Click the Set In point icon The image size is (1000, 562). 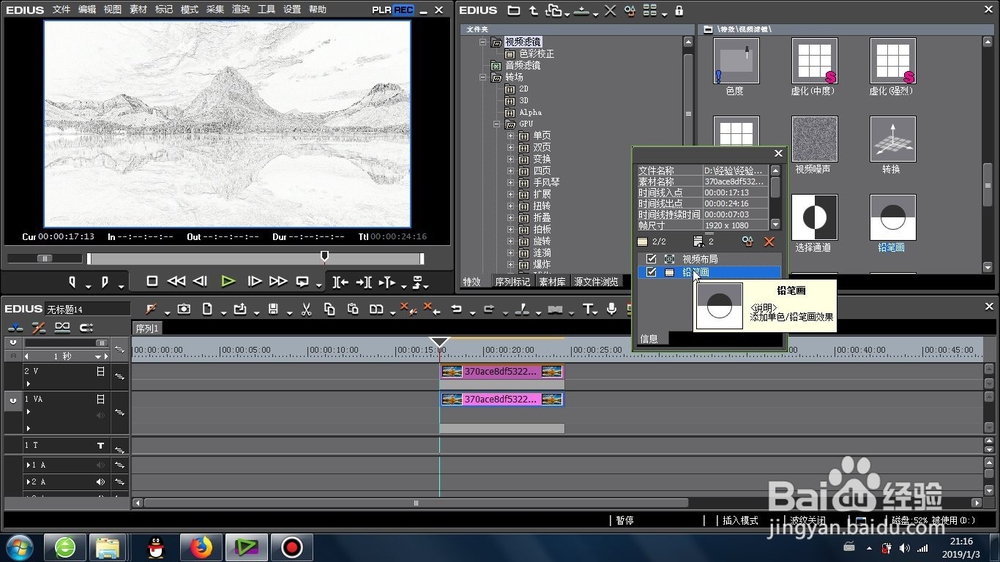72,282
